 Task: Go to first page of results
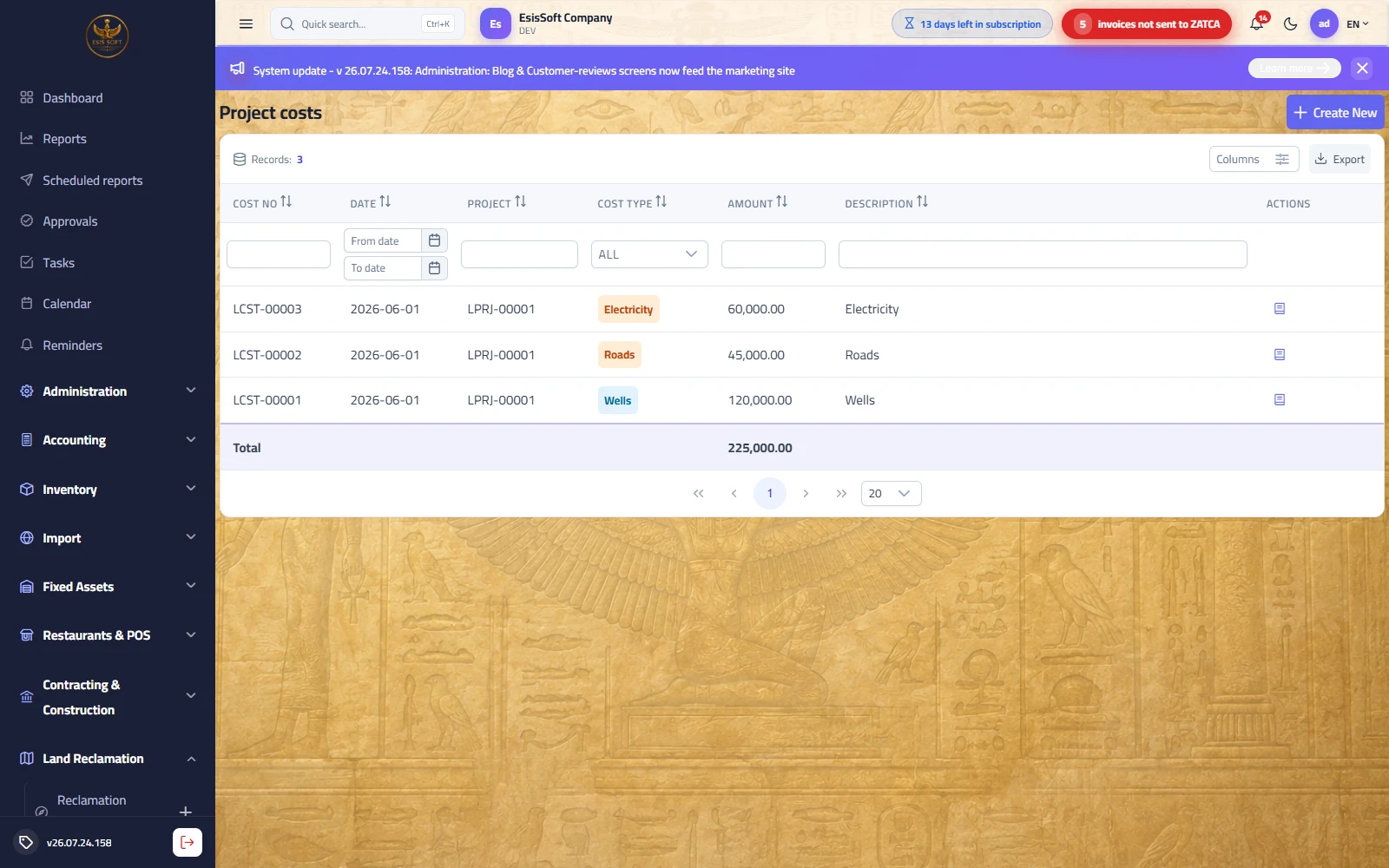click(x=698, y=493)
